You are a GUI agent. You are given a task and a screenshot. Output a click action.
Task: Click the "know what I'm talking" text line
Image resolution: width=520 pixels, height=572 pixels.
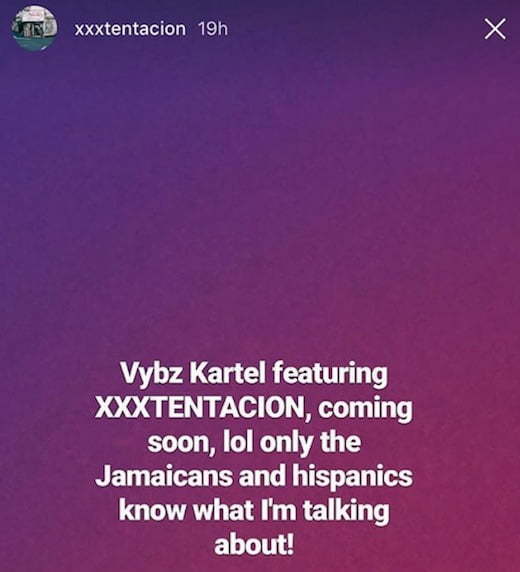[254, 511]
